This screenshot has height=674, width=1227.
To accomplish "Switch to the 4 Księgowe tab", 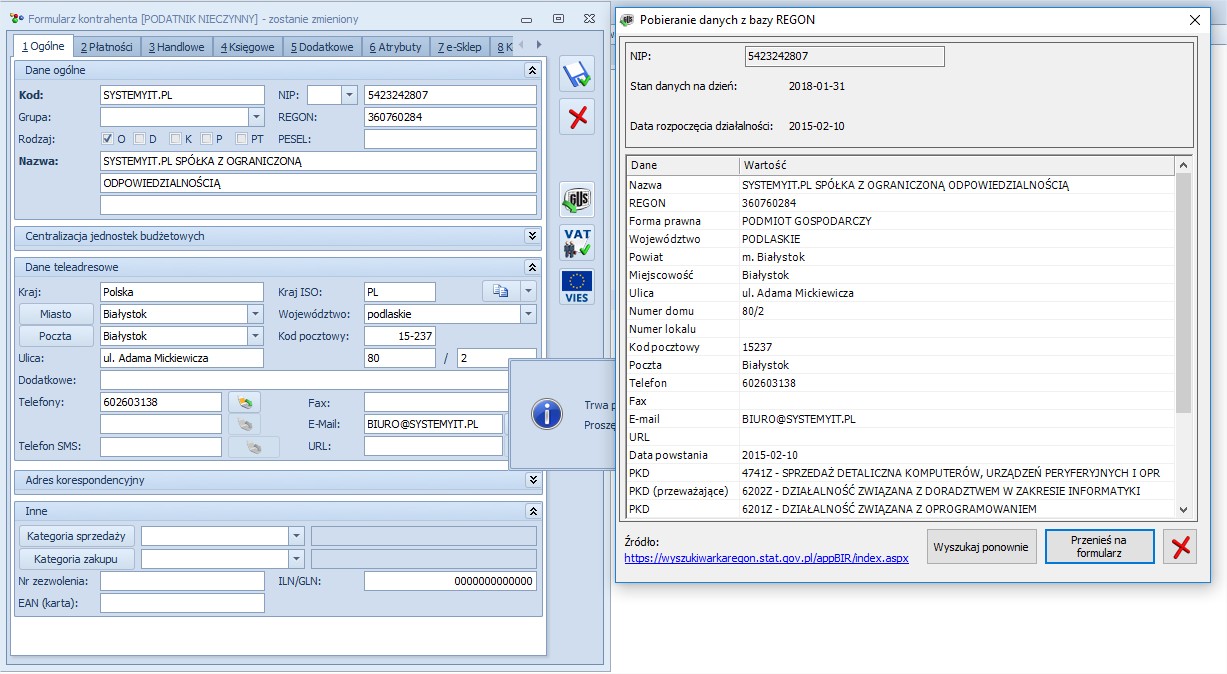I will 248,47.
